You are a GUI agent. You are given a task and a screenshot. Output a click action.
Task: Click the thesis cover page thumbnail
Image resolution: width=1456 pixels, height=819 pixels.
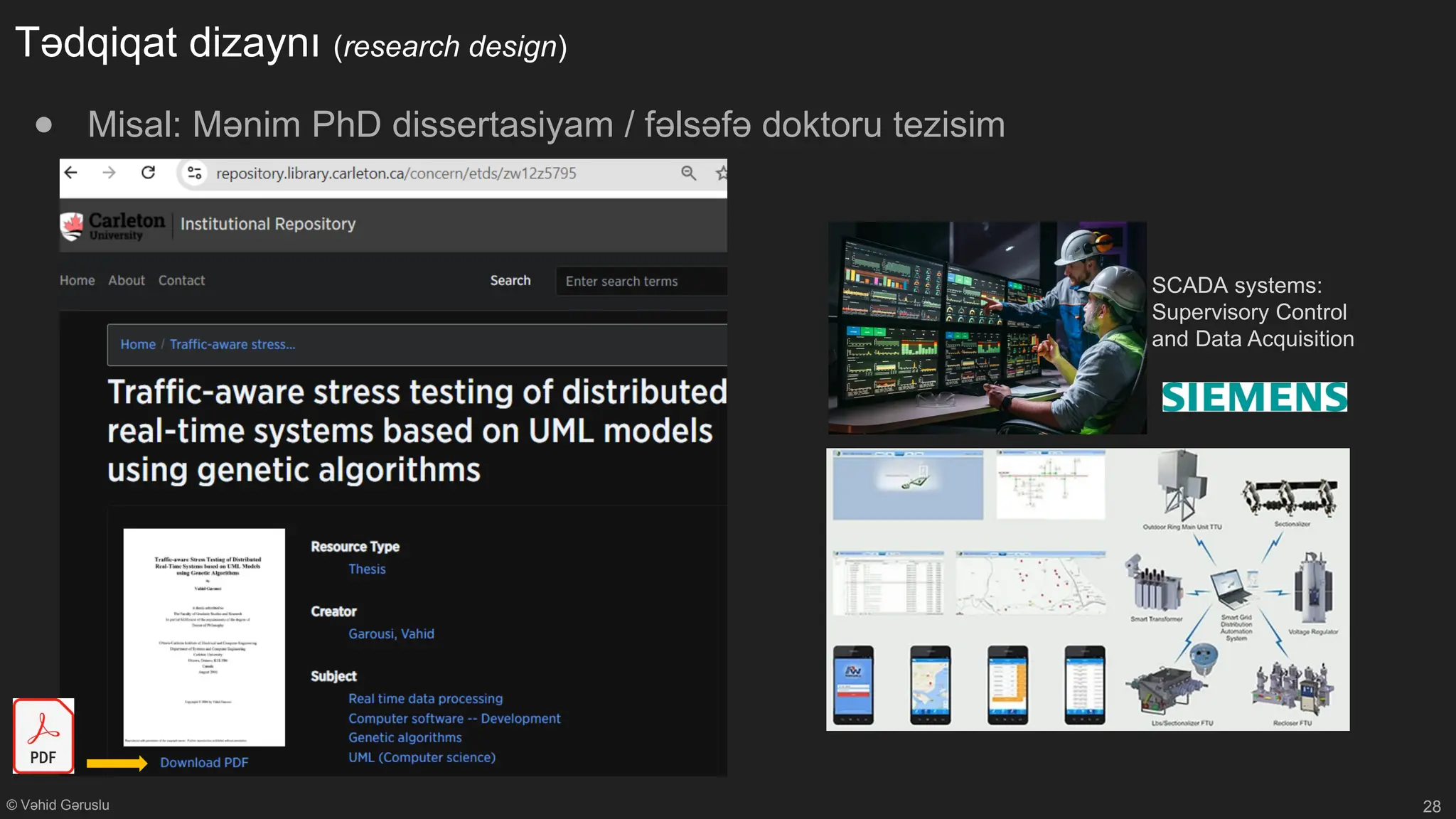point(204,637)
